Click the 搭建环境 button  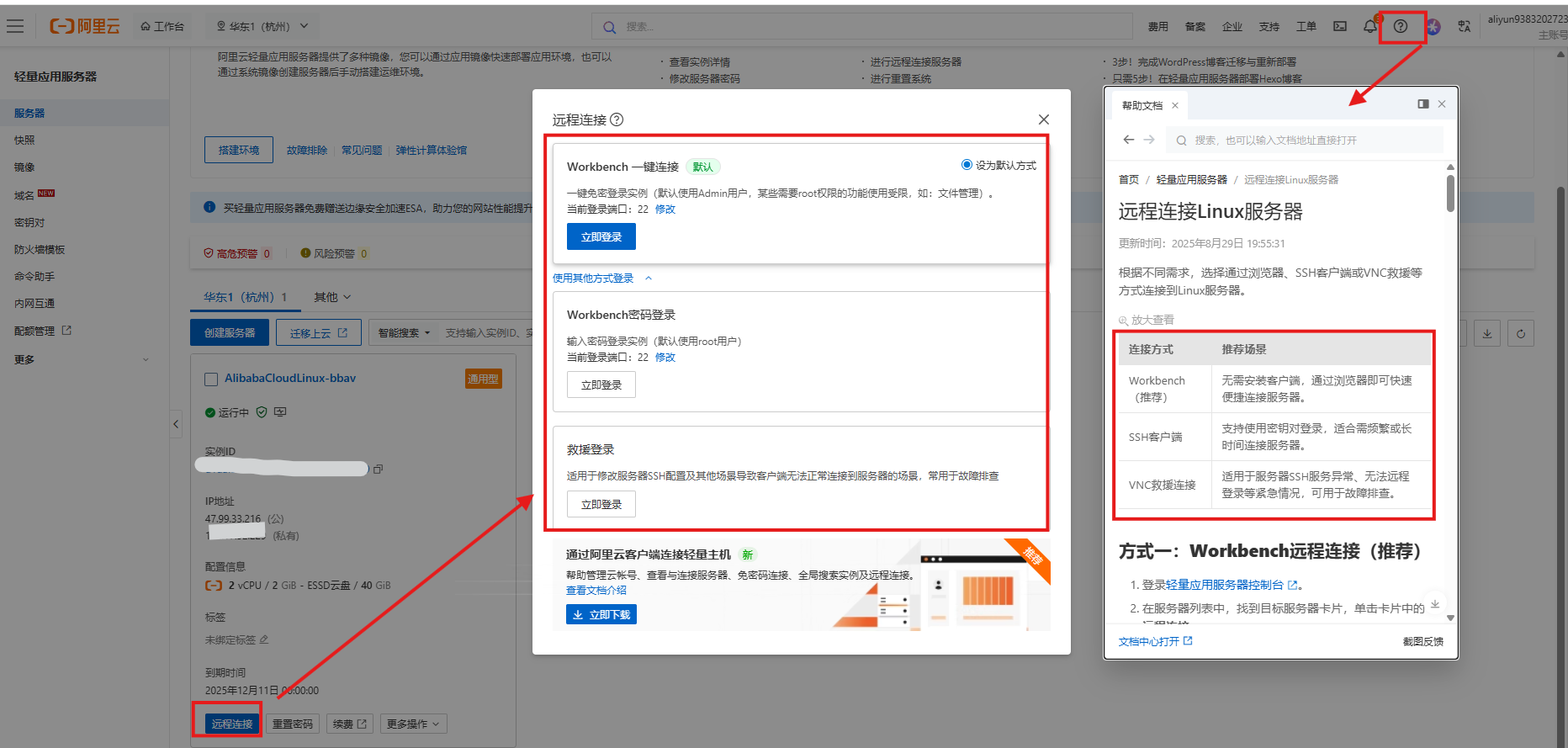(239, 150)
